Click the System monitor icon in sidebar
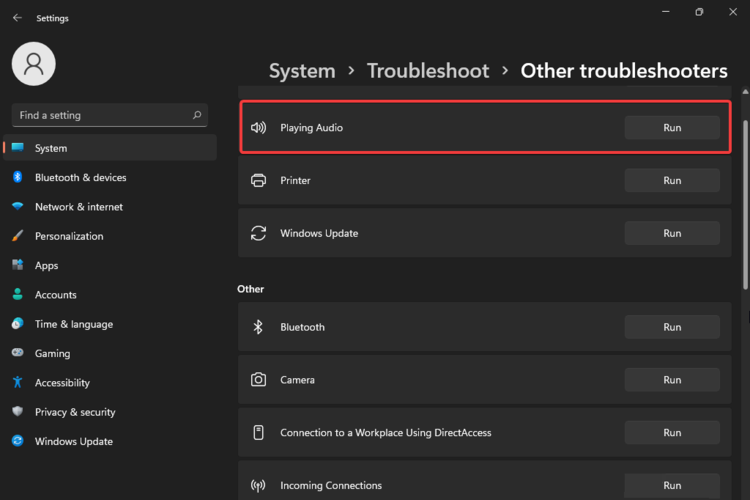Viewport: 750px width, 500px height. coord(18,147)
